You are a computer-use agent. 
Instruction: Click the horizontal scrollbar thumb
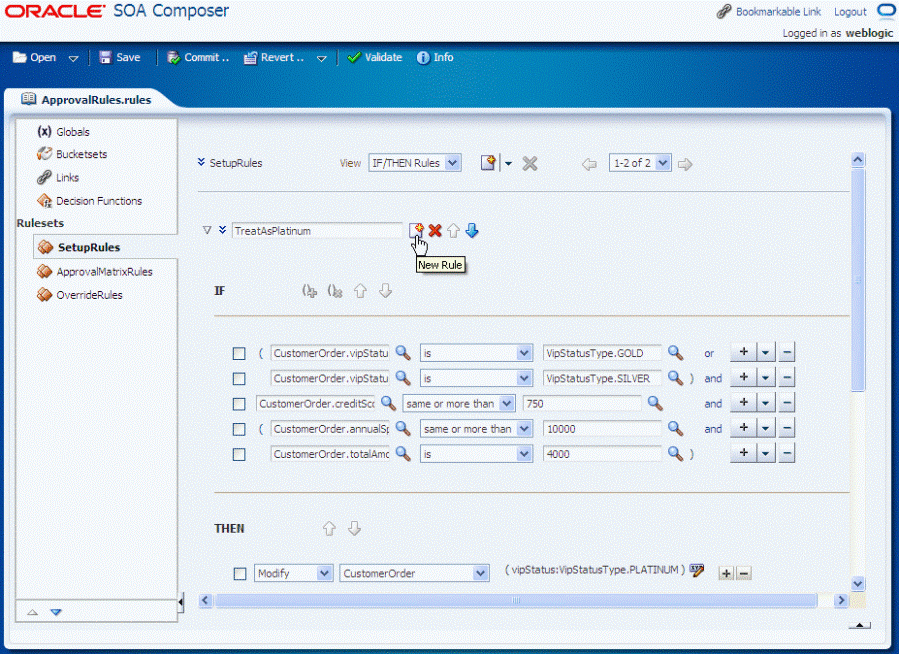(516, 600)
